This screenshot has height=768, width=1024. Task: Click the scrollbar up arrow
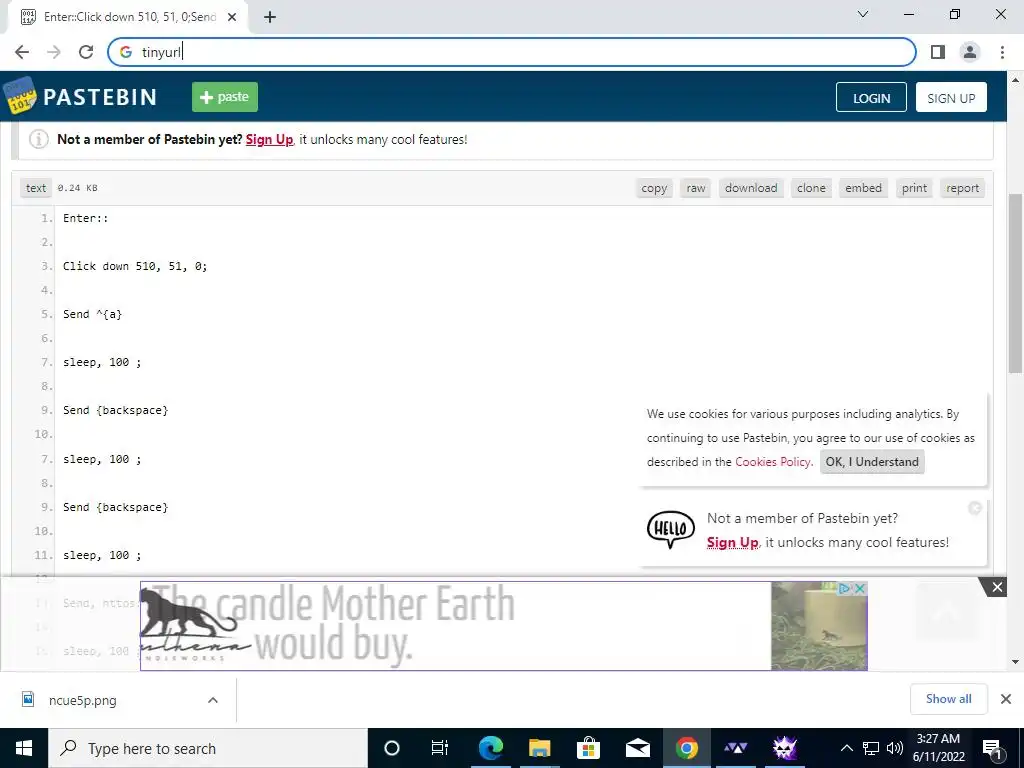click(x=1015, y=80)
